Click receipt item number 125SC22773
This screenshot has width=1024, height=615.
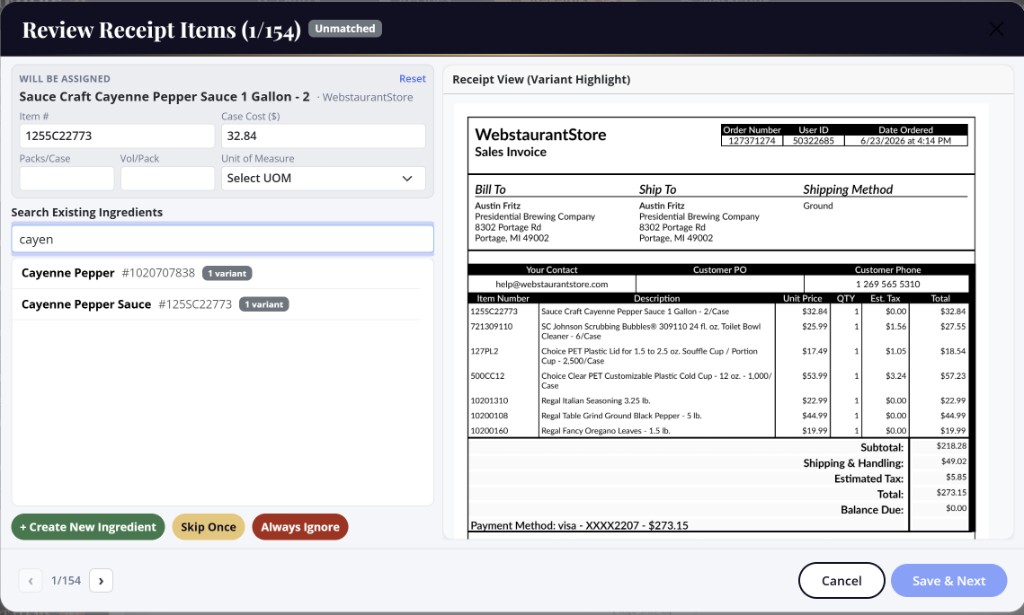coord(494,311)
